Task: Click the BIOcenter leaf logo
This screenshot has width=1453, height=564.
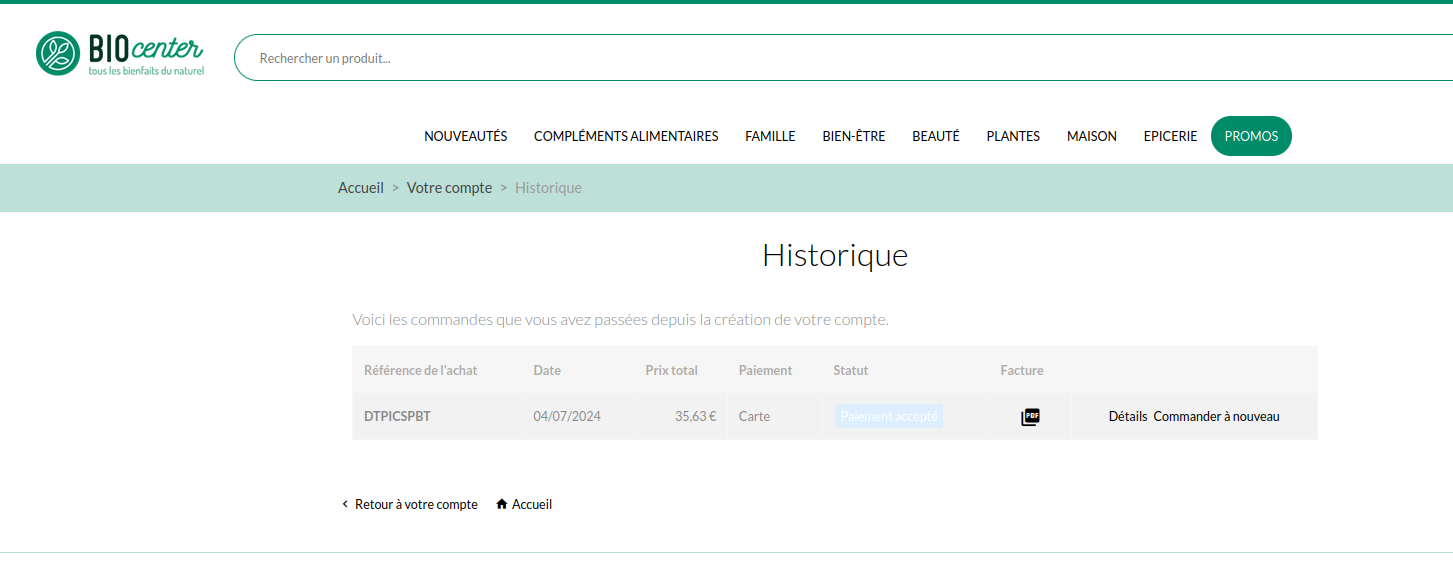Action: pyautogui.click(x=58, y=54)
